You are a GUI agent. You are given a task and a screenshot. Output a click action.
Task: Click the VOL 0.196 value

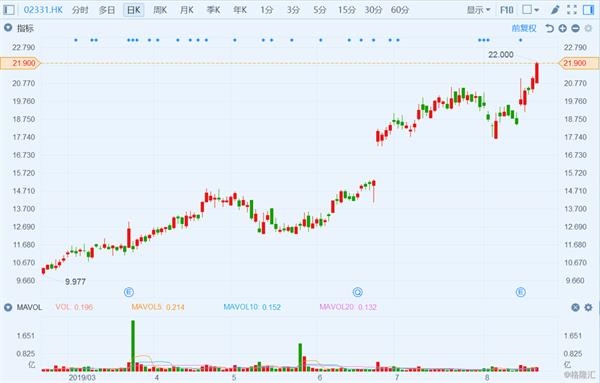tap(74, 307)
